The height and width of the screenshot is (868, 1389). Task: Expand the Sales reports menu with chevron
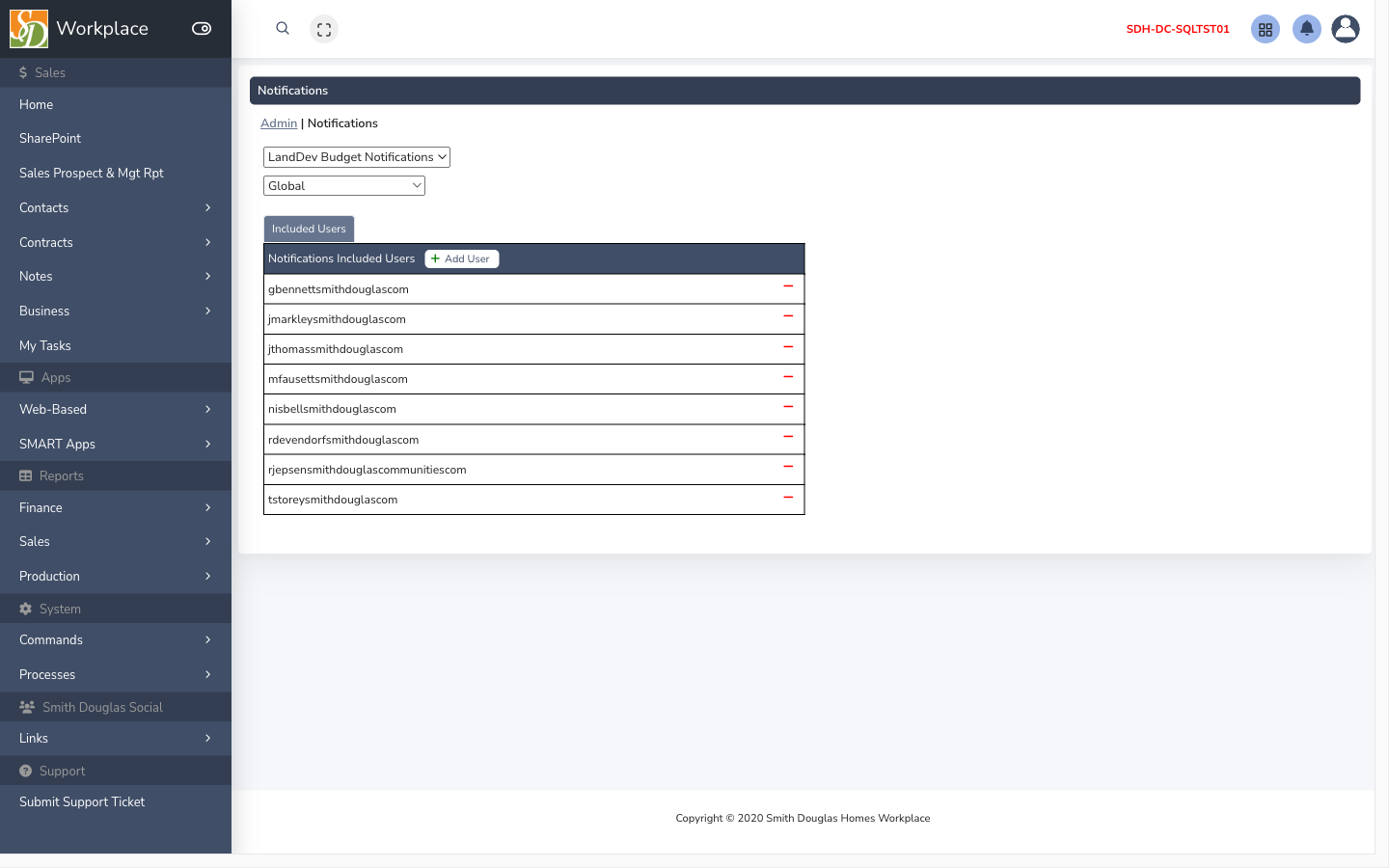pyautogui.click(x=116, y=542)
